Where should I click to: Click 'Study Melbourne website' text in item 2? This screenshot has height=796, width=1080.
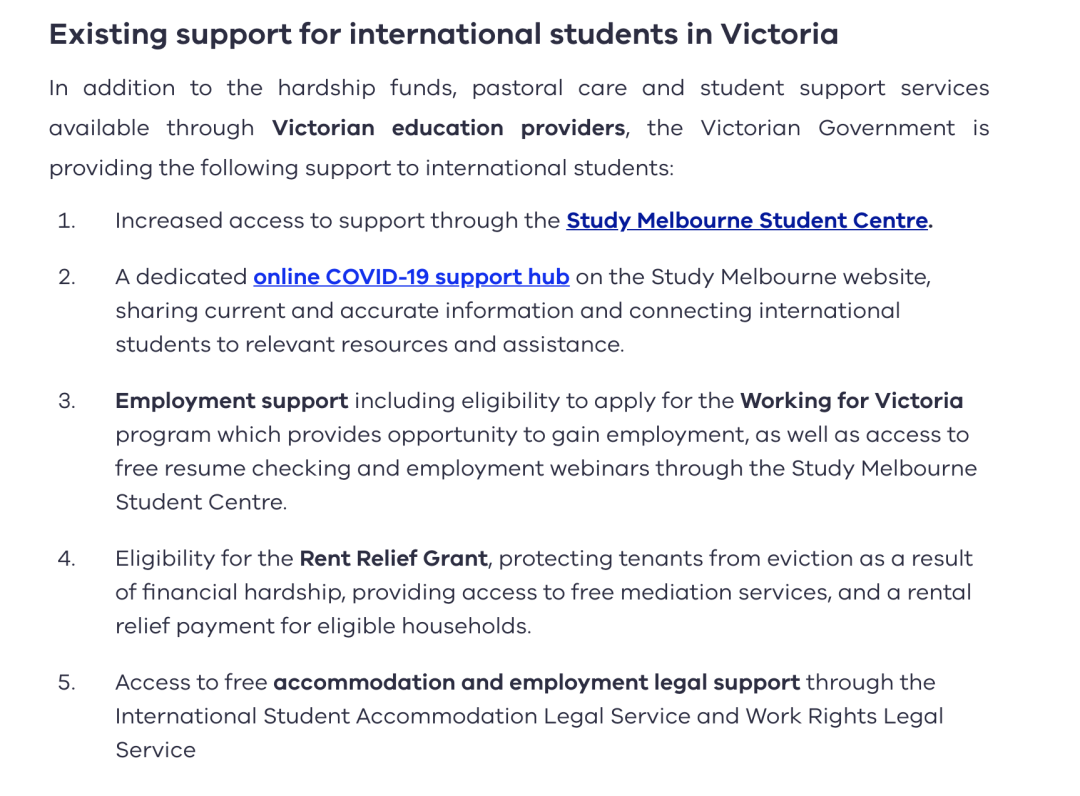click(x=789, y=277)
